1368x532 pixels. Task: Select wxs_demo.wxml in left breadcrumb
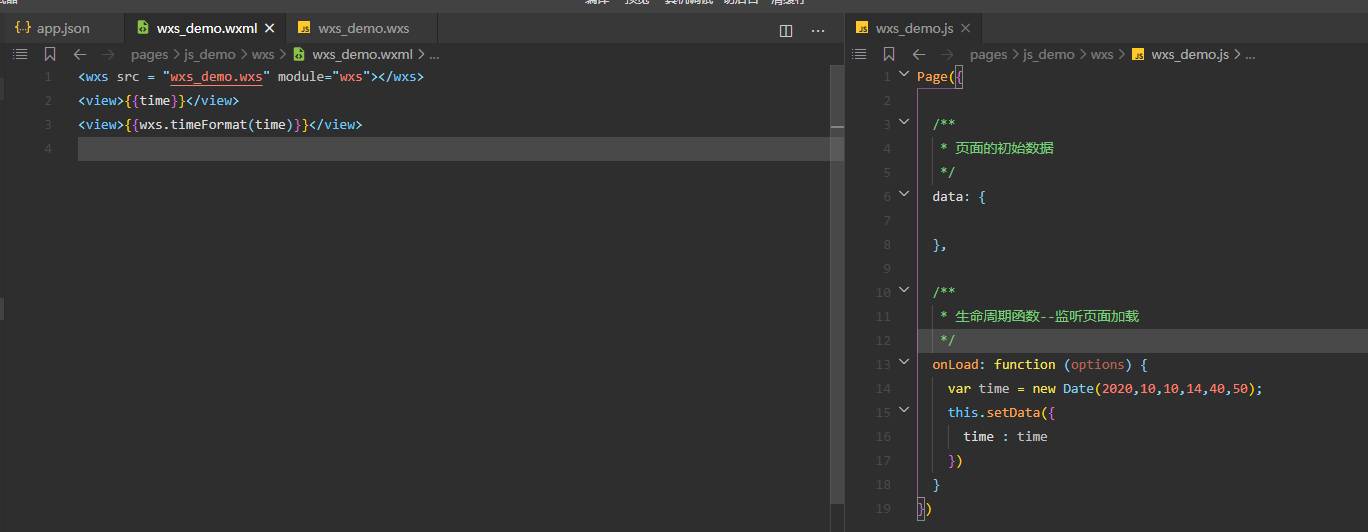[362, 55]
